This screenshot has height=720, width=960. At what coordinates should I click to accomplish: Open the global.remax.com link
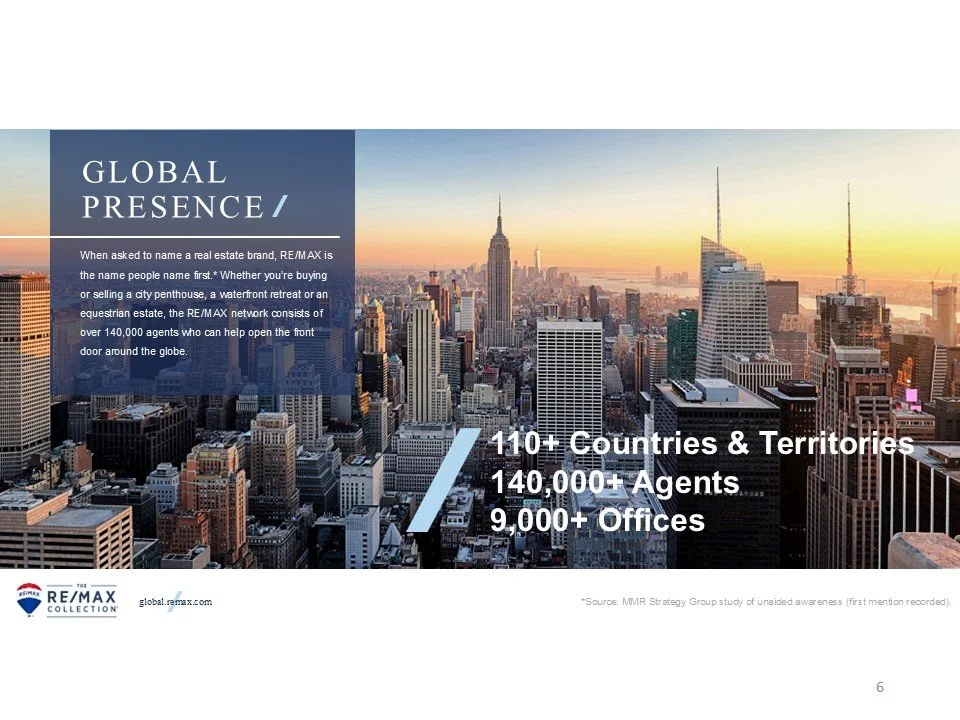[x=176, y=602]
